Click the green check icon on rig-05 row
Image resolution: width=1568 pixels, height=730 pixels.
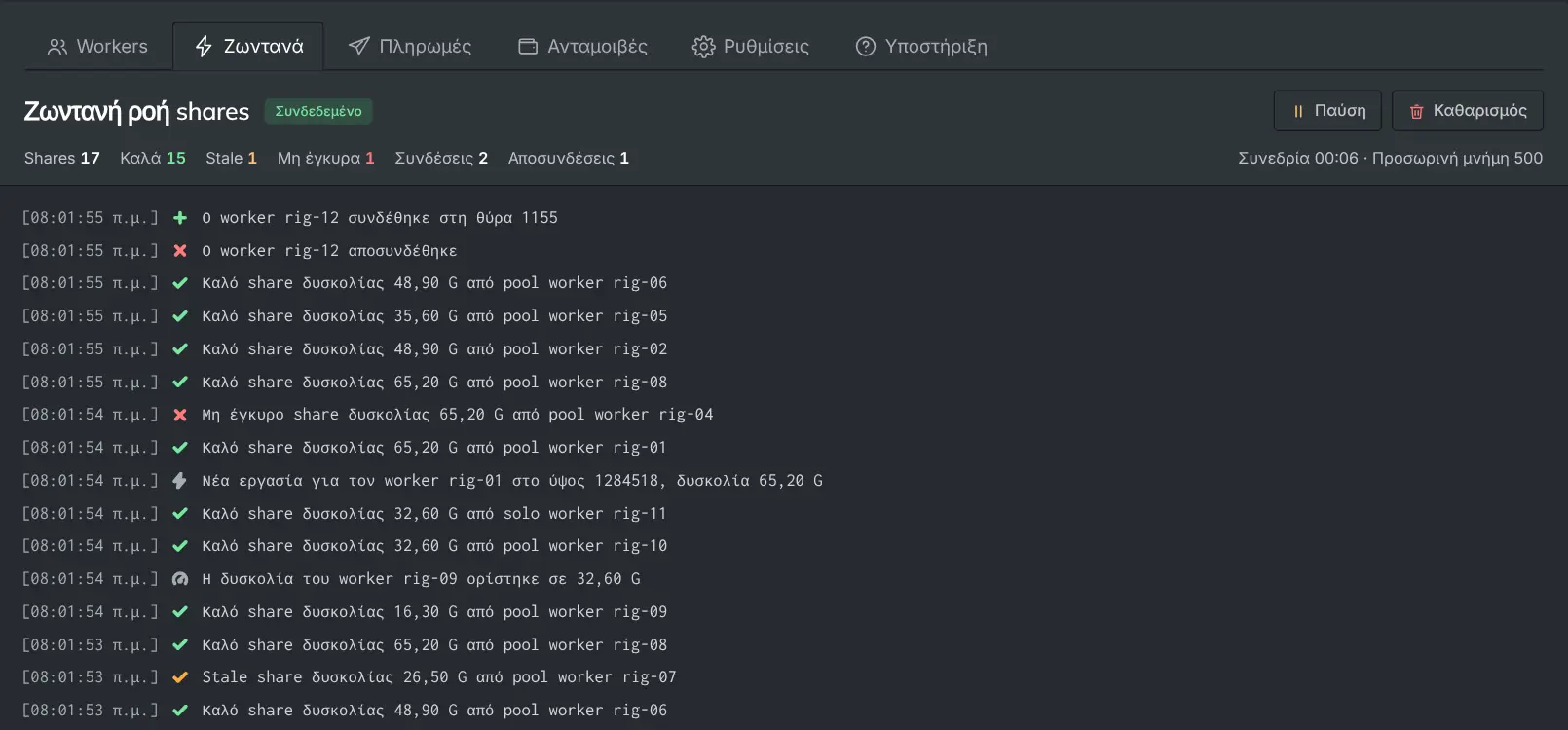(180, 316)
